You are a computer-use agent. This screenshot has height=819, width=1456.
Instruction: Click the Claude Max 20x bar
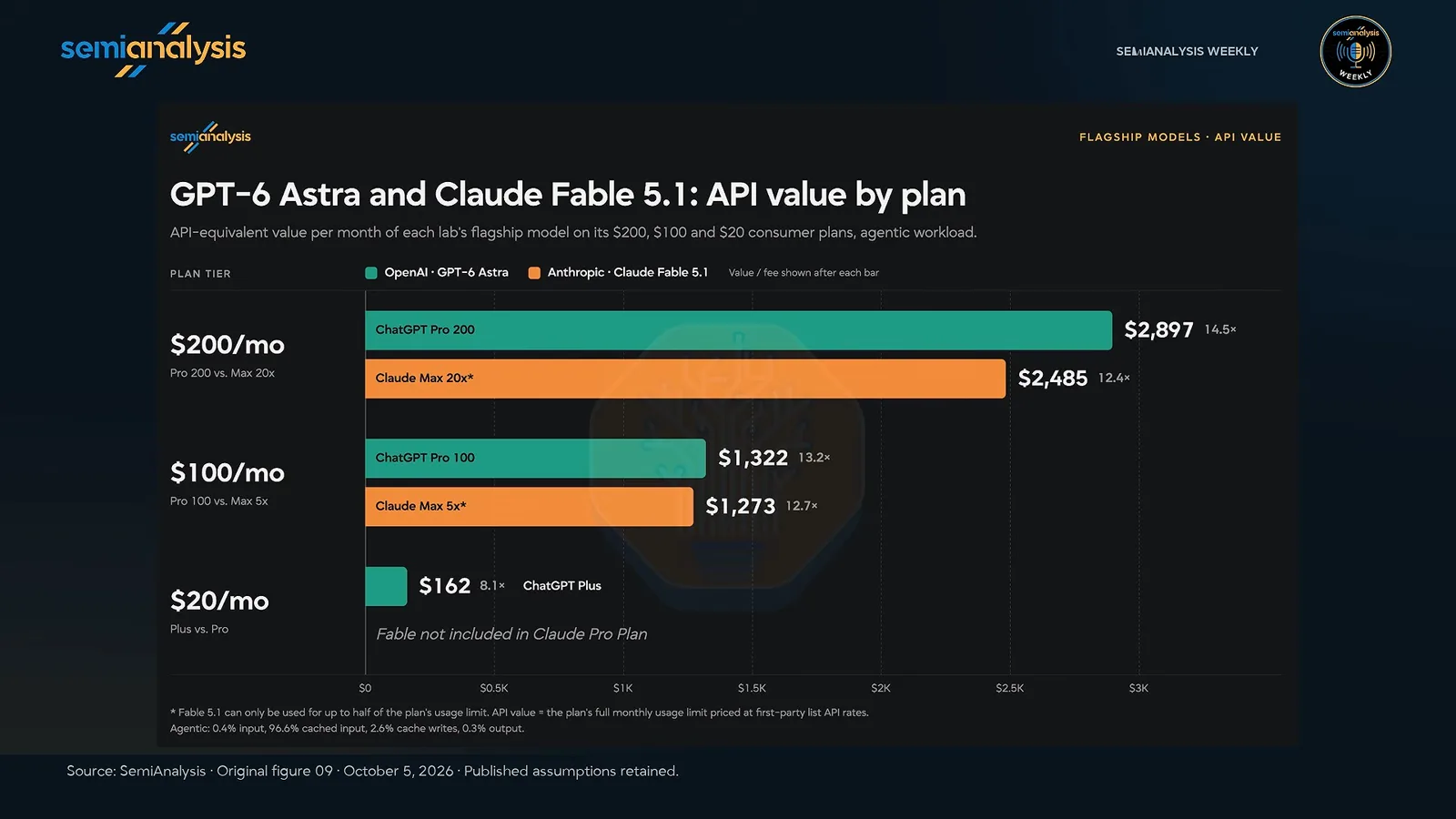pyautogui.click(x=685, y=379)
